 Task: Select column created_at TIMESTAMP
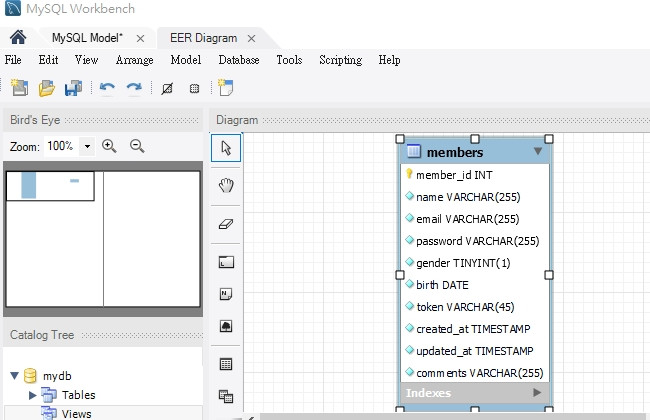tap(473, 329)
